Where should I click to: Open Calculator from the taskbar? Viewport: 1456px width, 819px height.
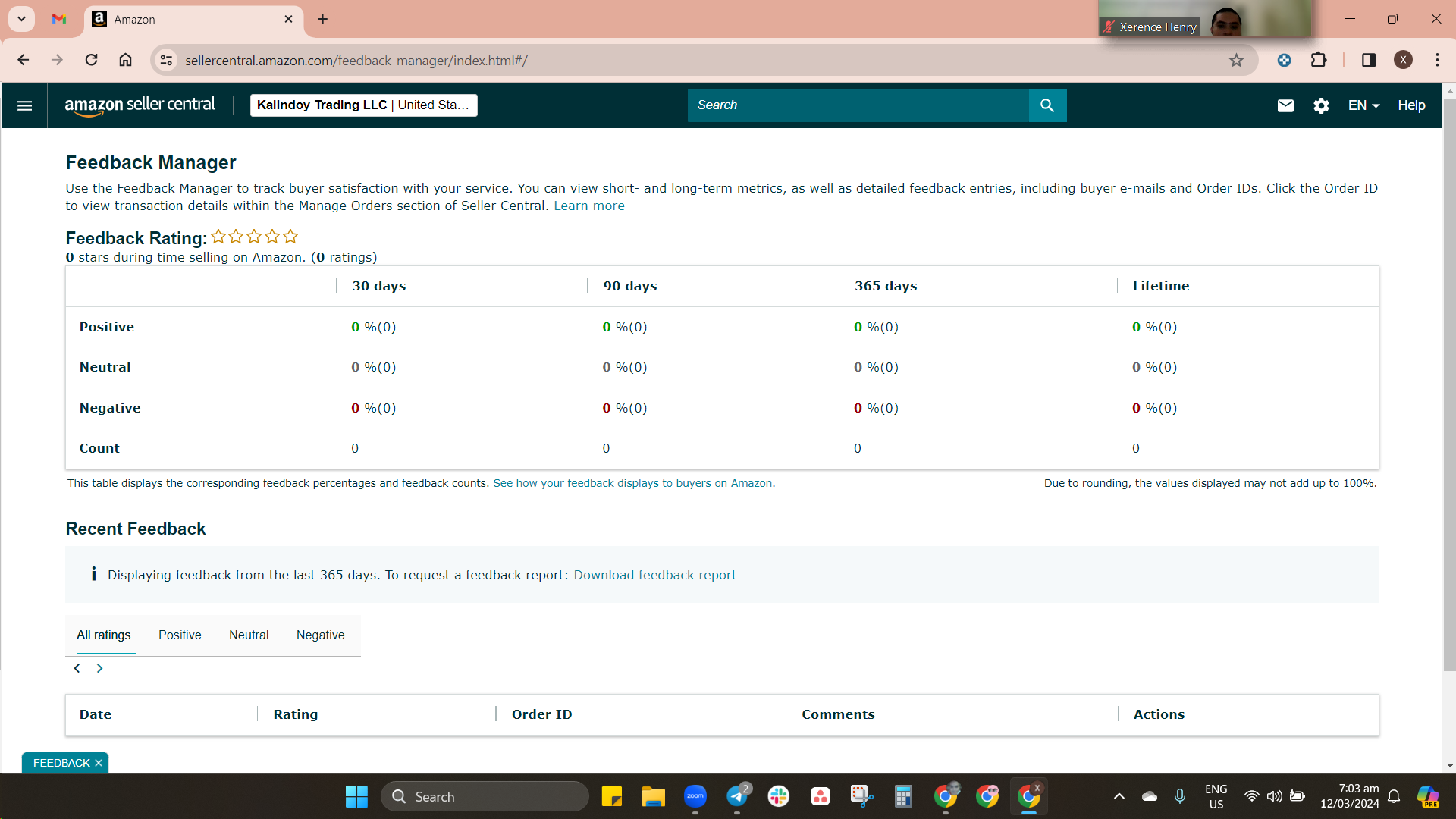coord(903,796)
